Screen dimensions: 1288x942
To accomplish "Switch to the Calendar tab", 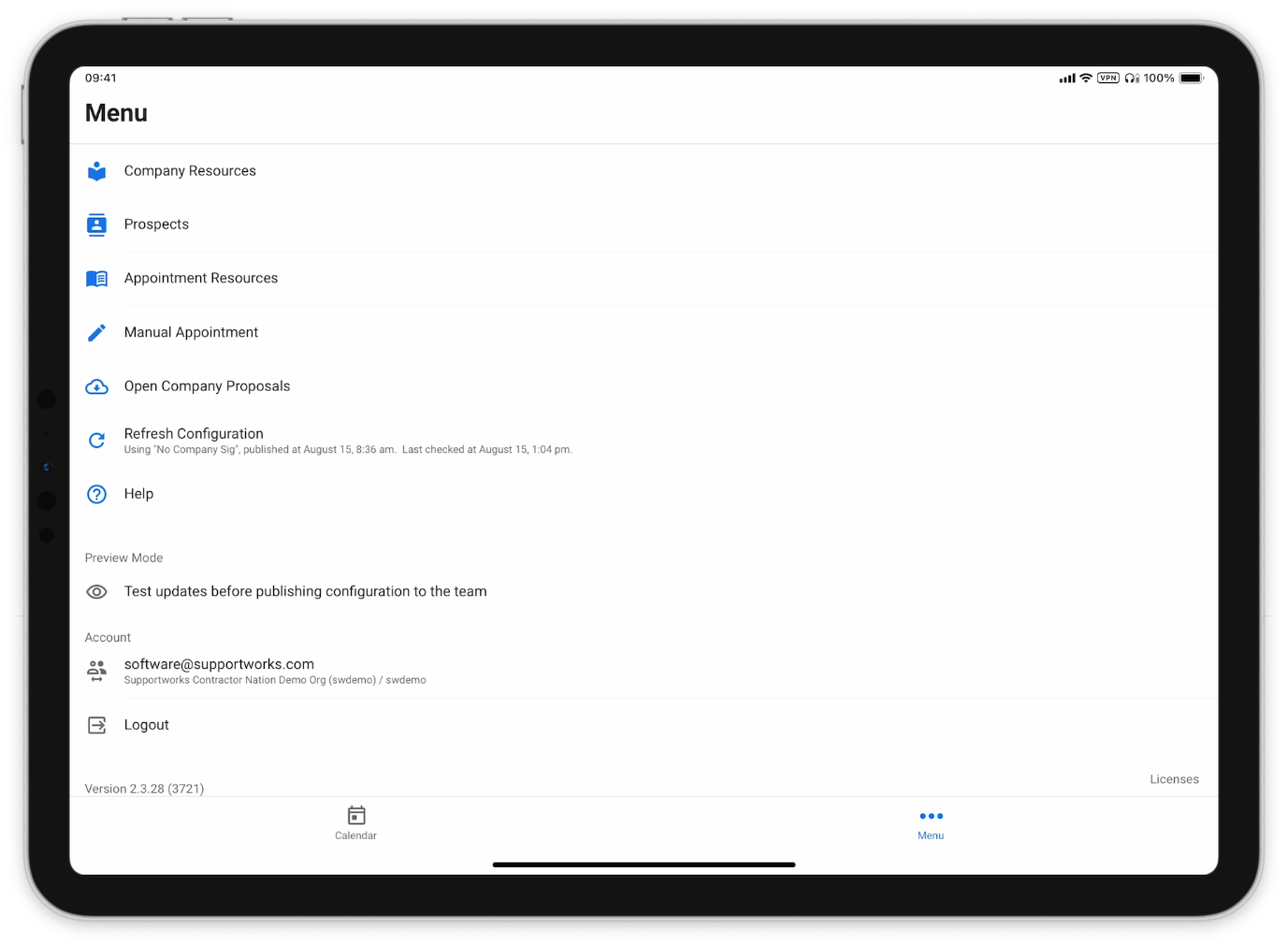I will click(x=356, y=823).
